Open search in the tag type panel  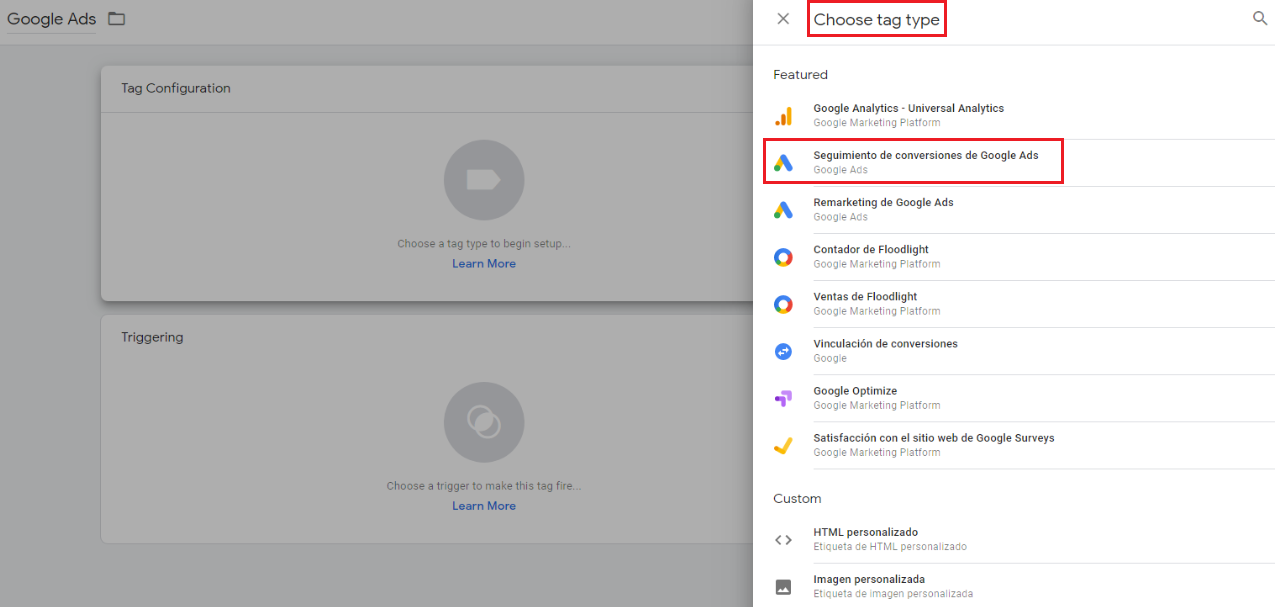coord(1260,18)
